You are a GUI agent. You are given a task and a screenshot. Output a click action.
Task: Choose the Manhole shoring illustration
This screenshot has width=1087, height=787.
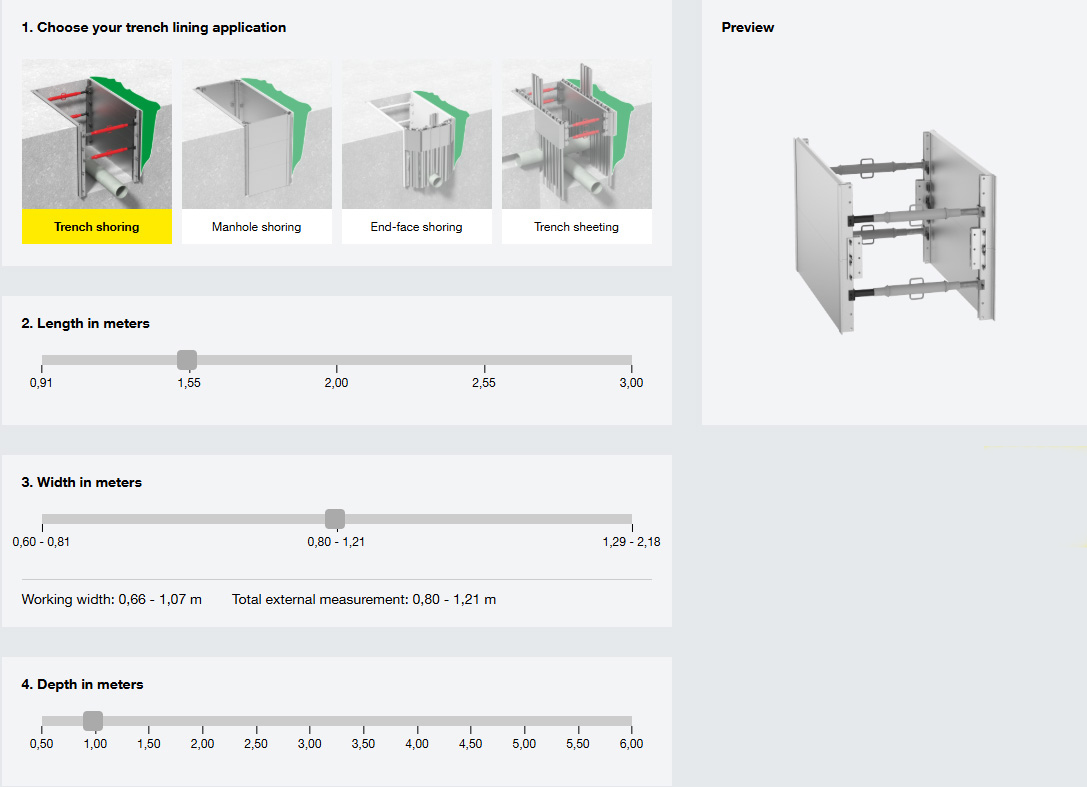[x=257, y=133]
